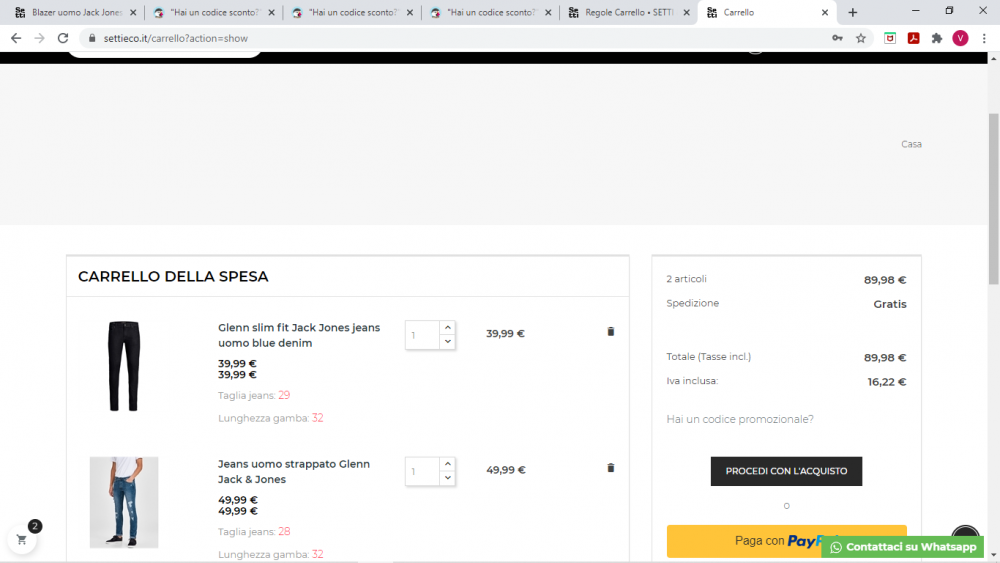Open Glenn slim fit Jack Jones jeans product
This screenshot has height=563, width=1000.
click(299, 335)
